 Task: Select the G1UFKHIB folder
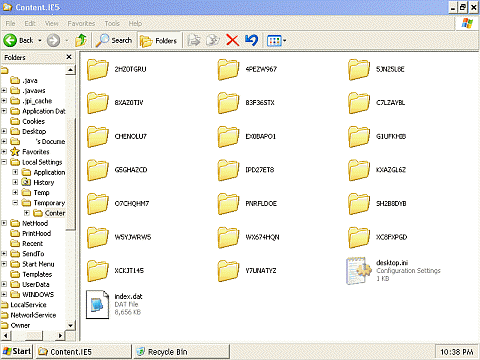(x=377, y=136)
